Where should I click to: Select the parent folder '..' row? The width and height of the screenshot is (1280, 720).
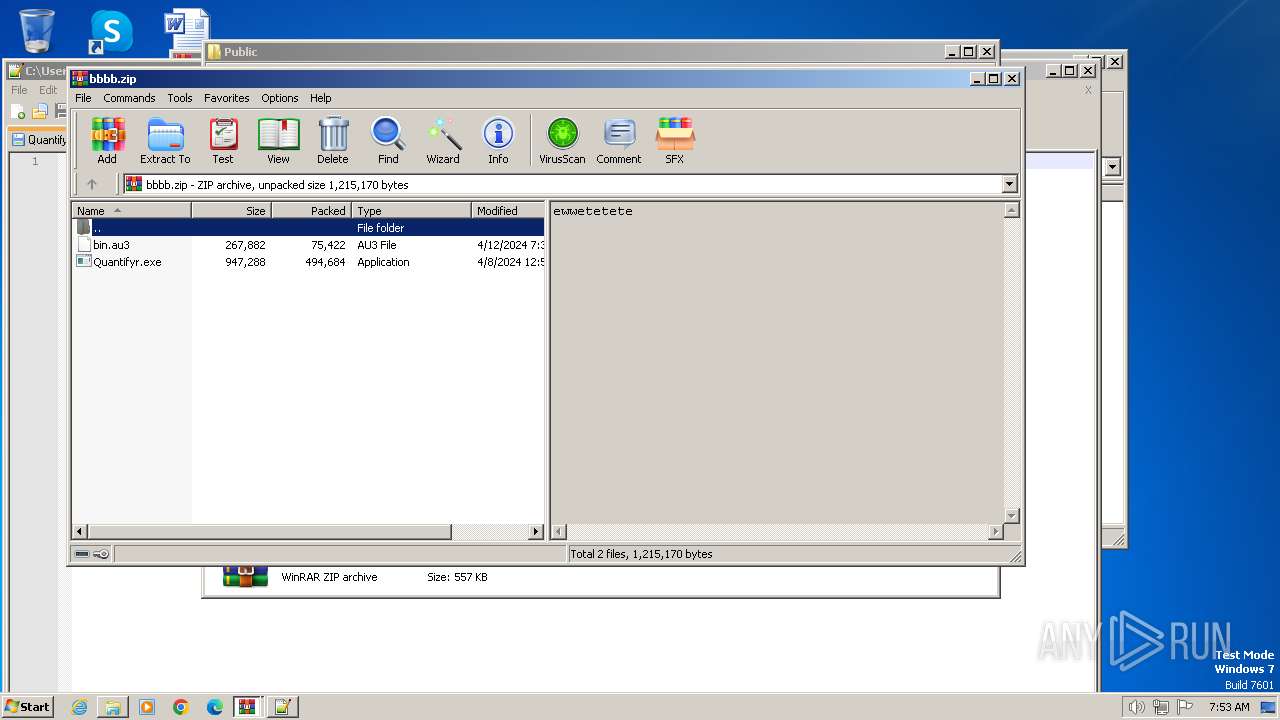(308, 228)
